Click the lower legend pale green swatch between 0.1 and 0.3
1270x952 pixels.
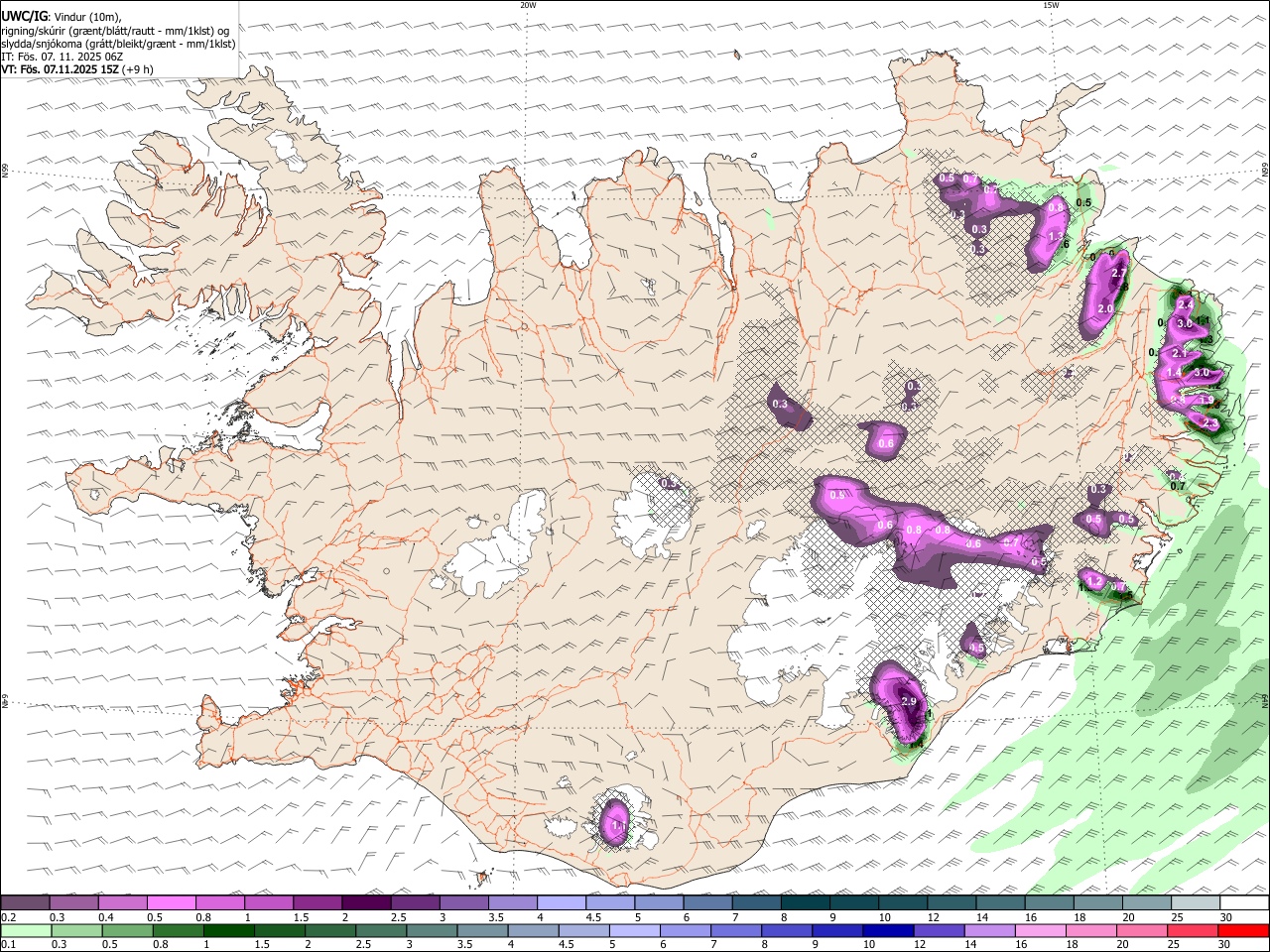coord(25,931)
